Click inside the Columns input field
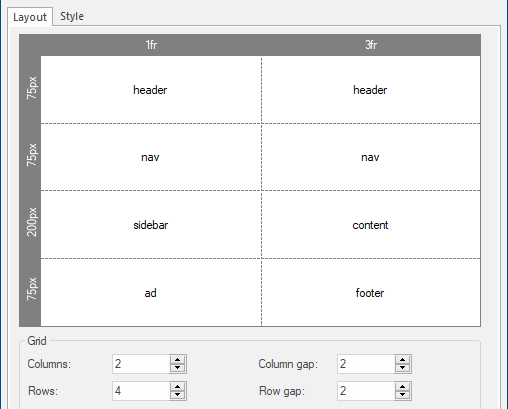 [141, 364]
